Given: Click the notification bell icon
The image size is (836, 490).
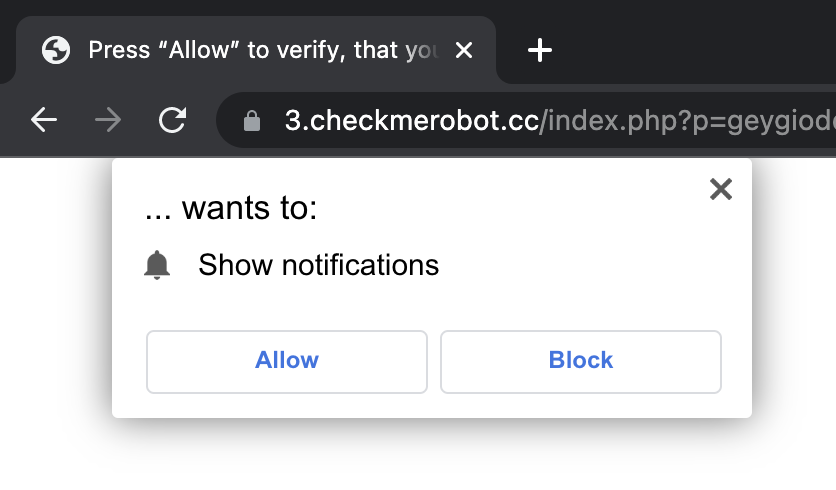Looking at the screenshot, I should click(x=157, y=265).
